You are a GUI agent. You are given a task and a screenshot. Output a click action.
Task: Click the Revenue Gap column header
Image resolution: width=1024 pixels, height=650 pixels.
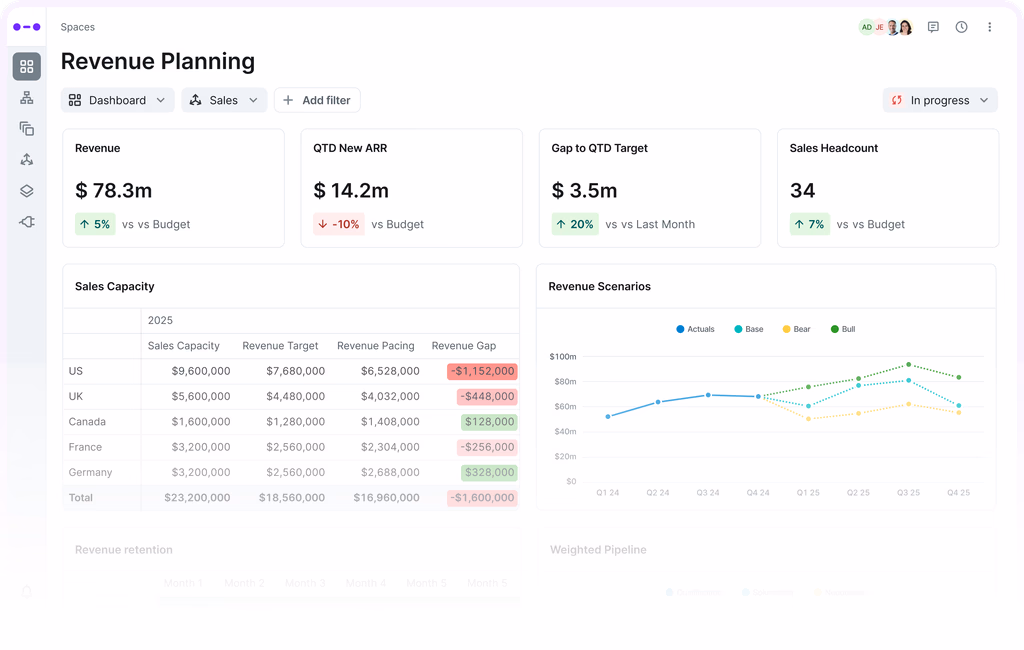coord(464,346)
